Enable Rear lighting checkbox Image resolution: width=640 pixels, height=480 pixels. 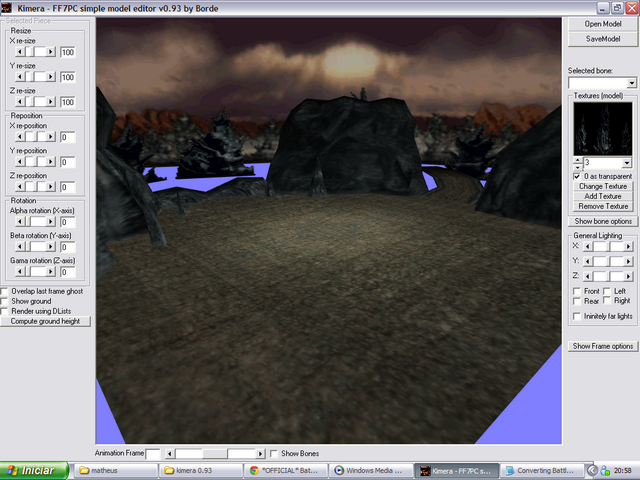[x=577, y=301]
